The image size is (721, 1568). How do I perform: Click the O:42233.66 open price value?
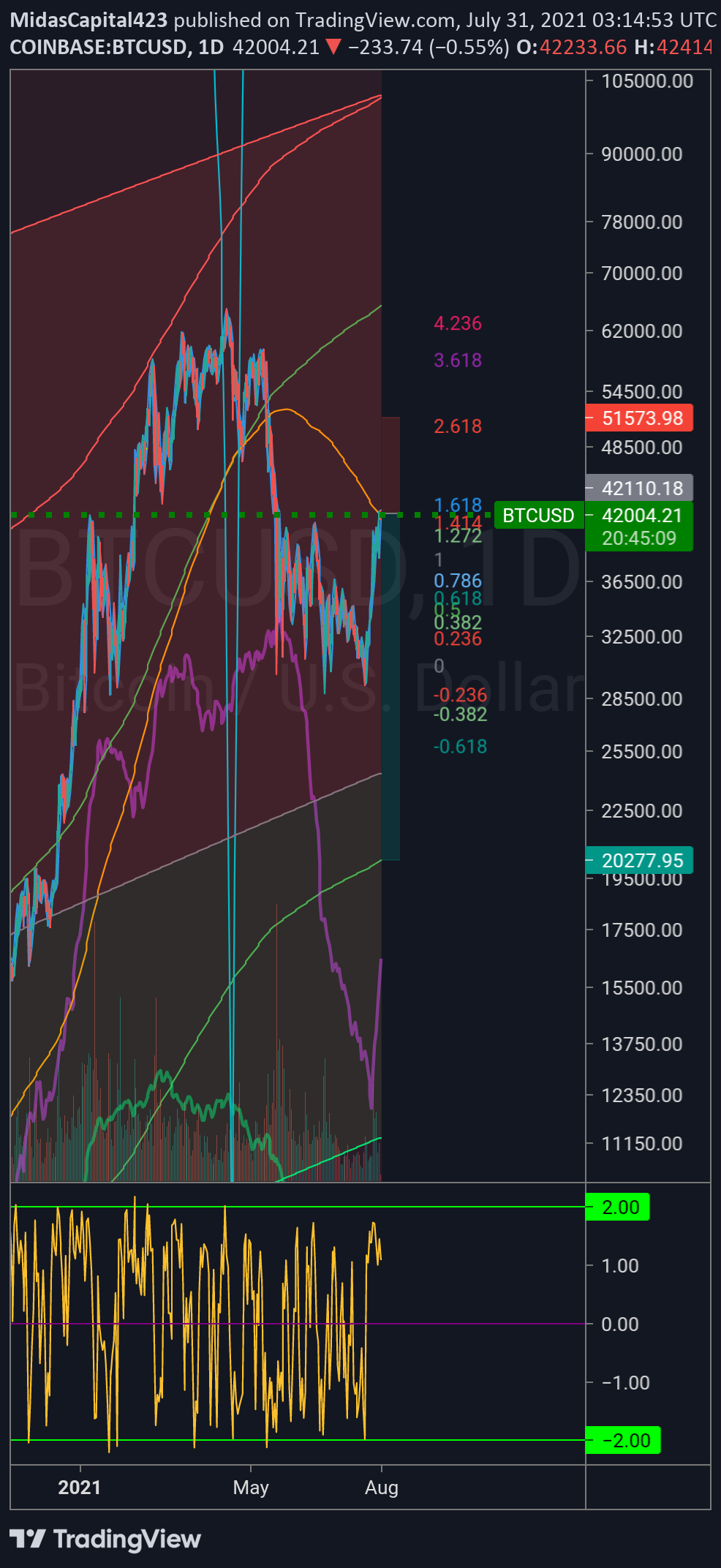572,48
